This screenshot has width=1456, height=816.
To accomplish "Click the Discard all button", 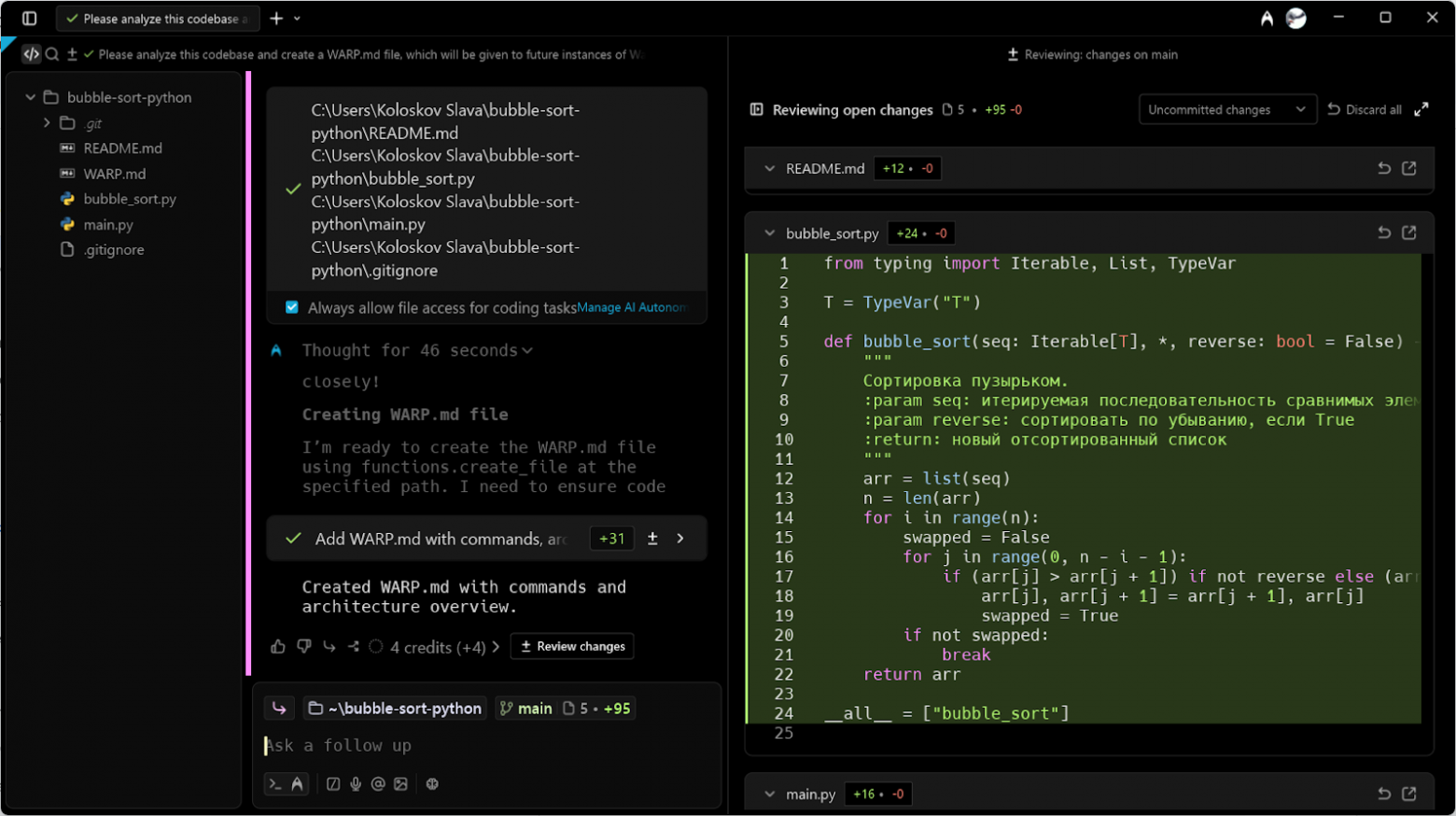I will click(1365, 109).
